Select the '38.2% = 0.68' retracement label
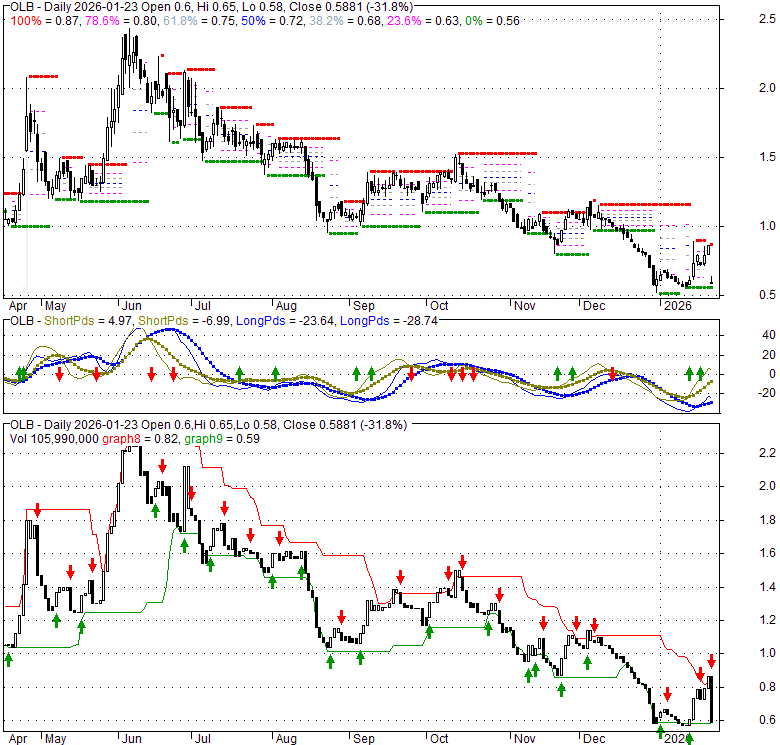The width and height of the screenshot is (780, 745). click(344, 21)
